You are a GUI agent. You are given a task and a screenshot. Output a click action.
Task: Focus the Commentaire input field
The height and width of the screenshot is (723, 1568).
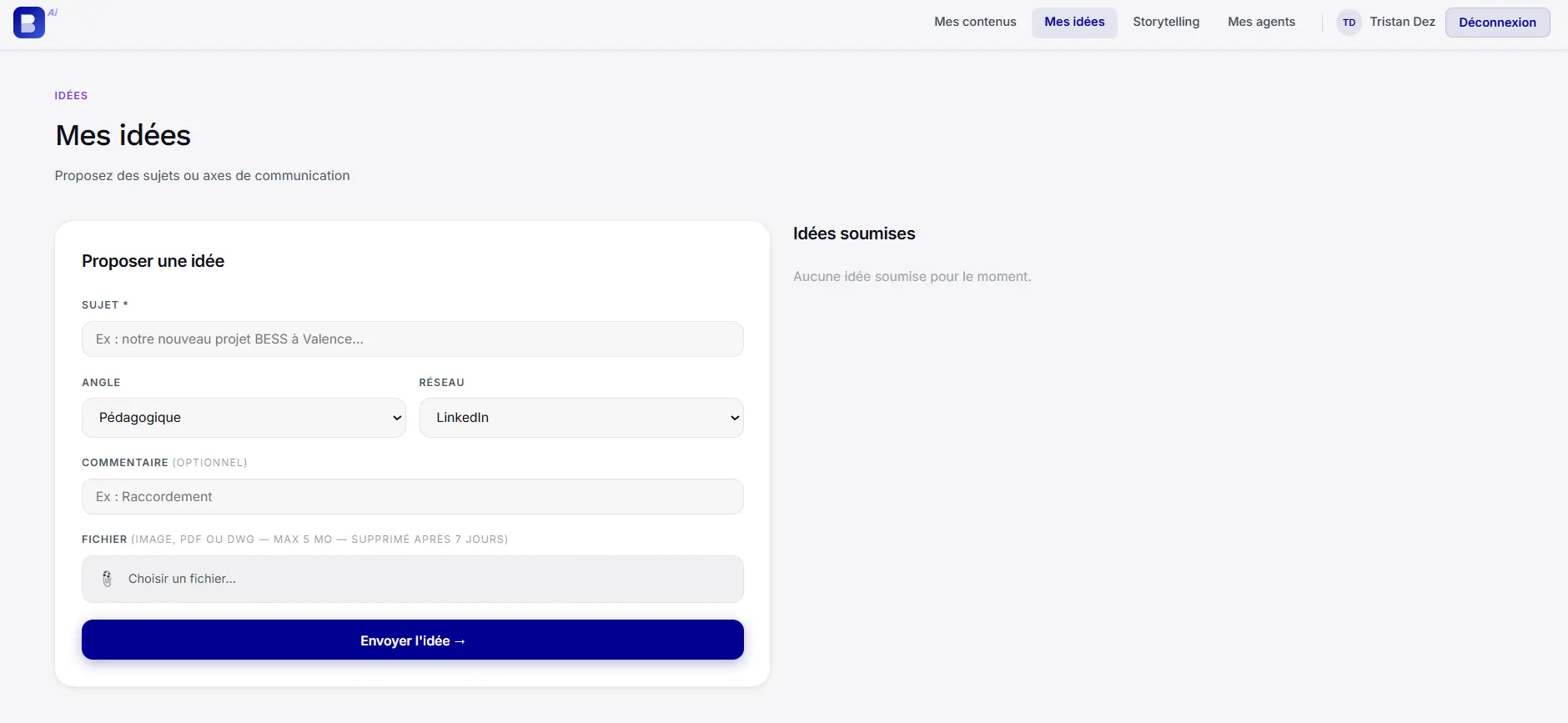tap(412, 497)
